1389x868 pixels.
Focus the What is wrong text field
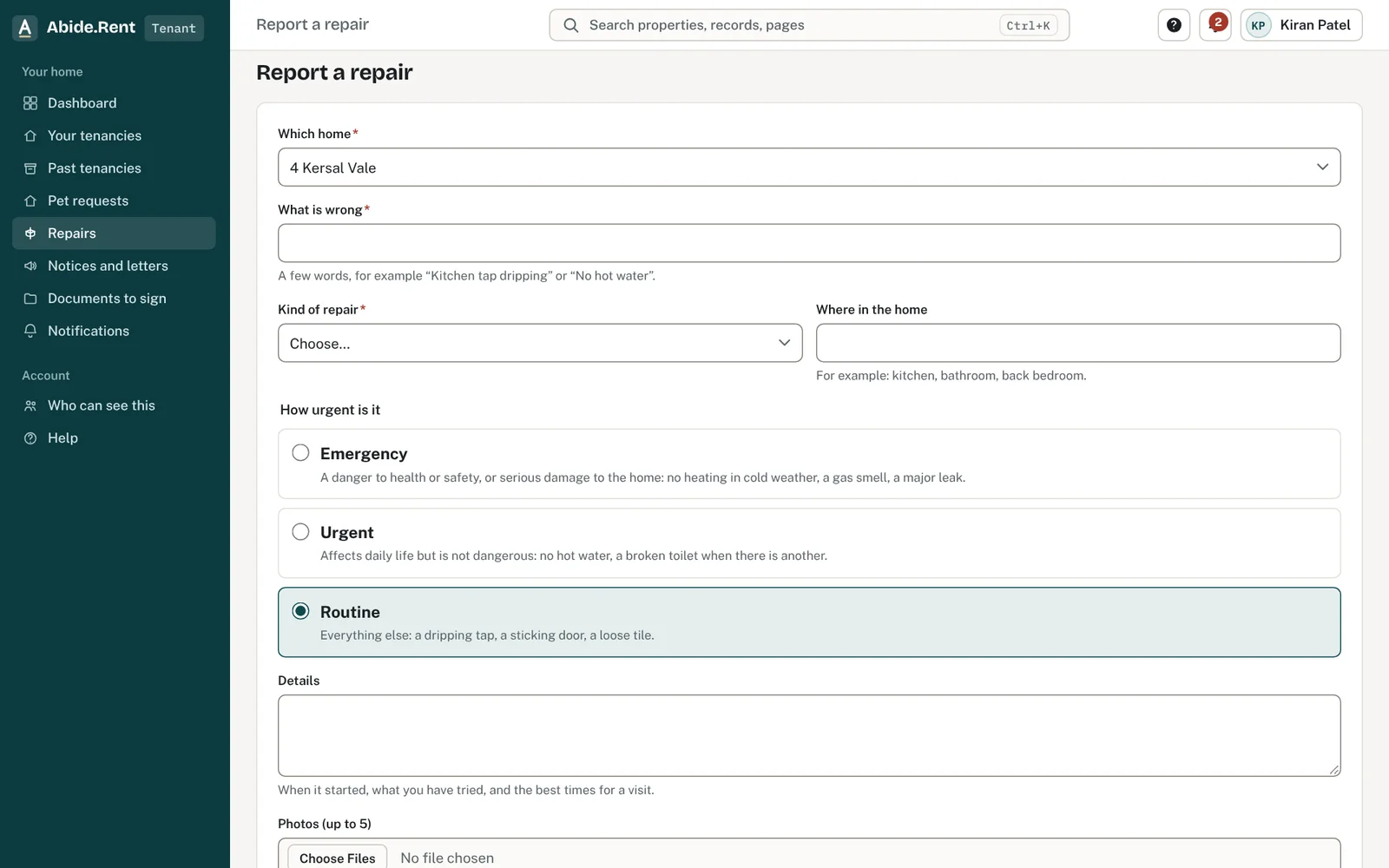click(809, 243)
